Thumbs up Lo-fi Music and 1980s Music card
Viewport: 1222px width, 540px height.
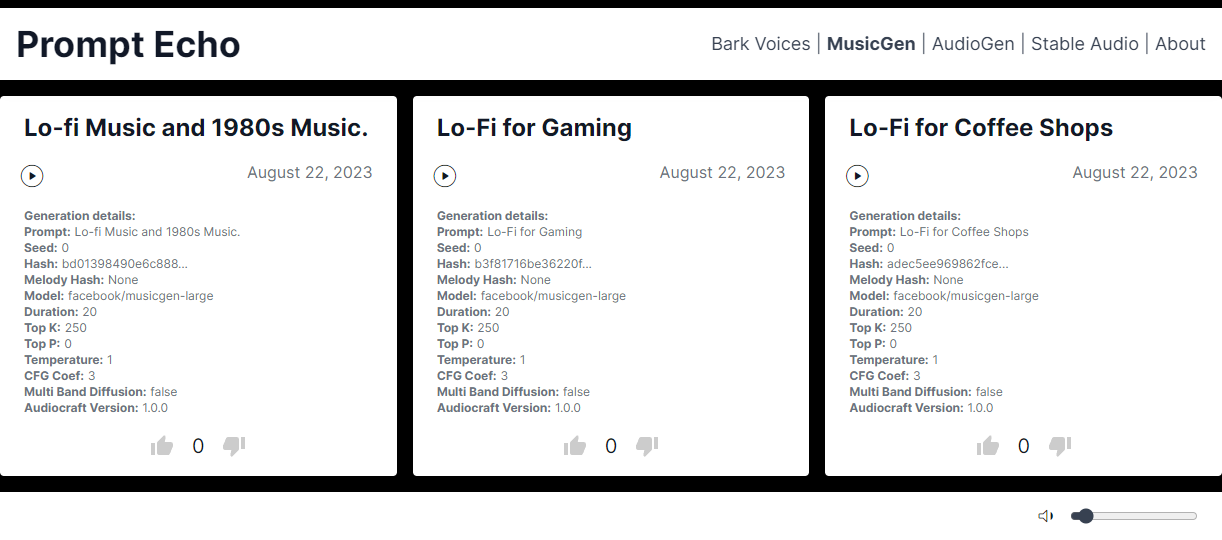tap(162, 446)
